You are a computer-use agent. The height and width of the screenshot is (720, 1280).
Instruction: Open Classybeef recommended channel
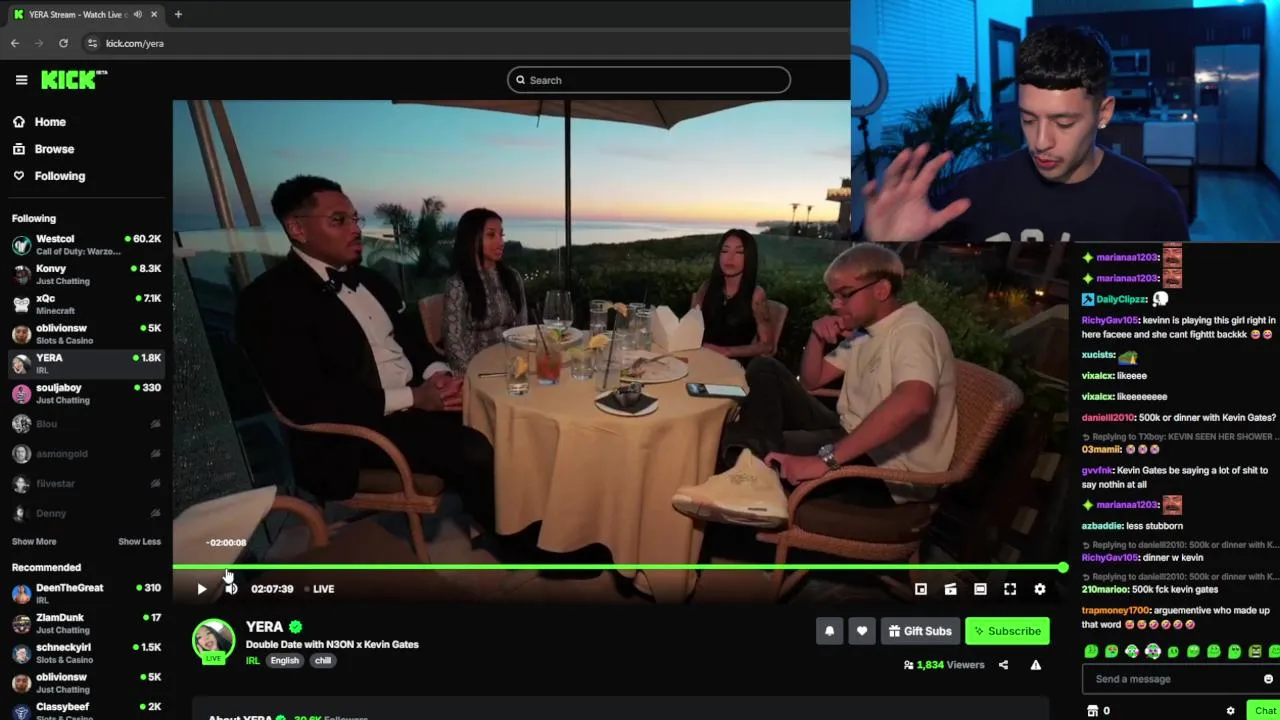tap(86, 712)
